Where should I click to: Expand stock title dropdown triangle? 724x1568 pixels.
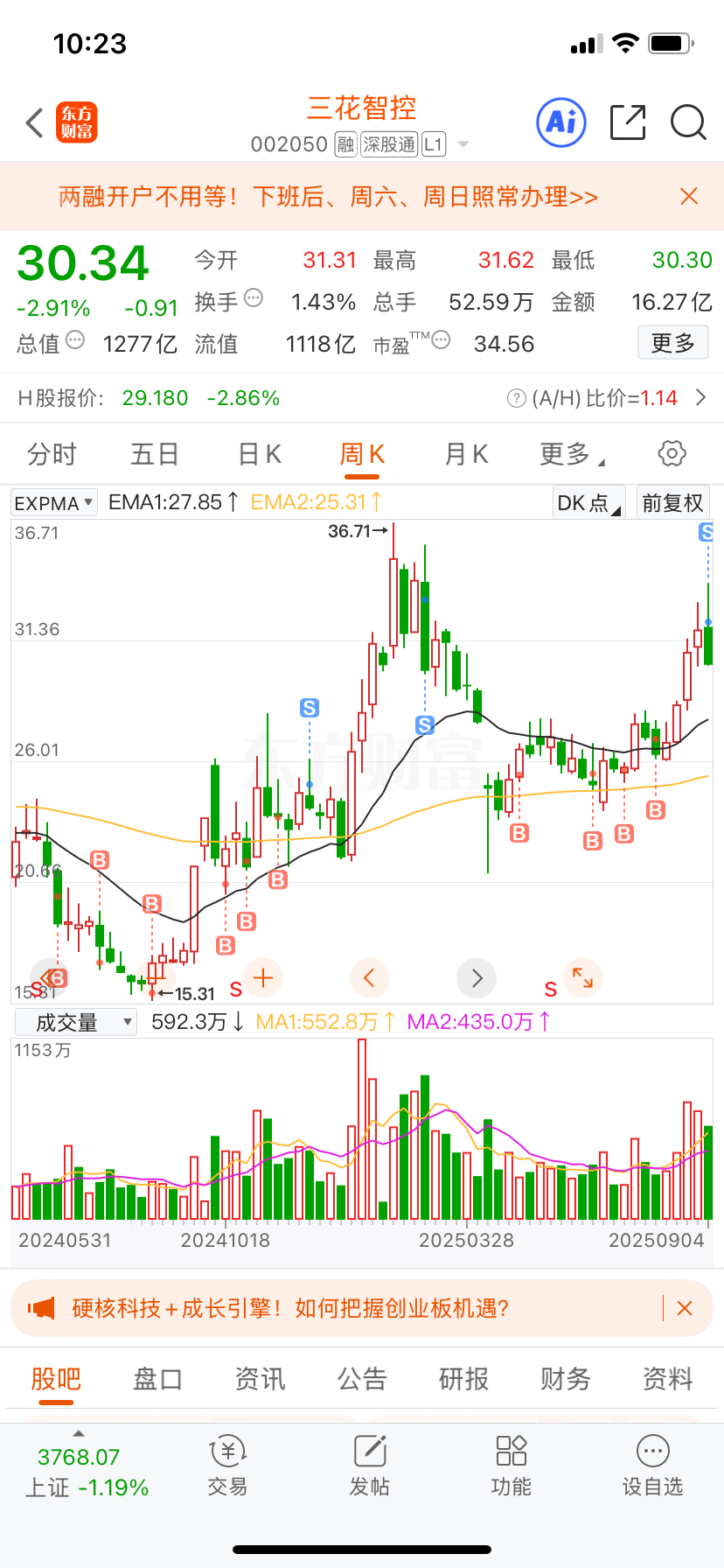pyautogui.click(x=463, y=144)
